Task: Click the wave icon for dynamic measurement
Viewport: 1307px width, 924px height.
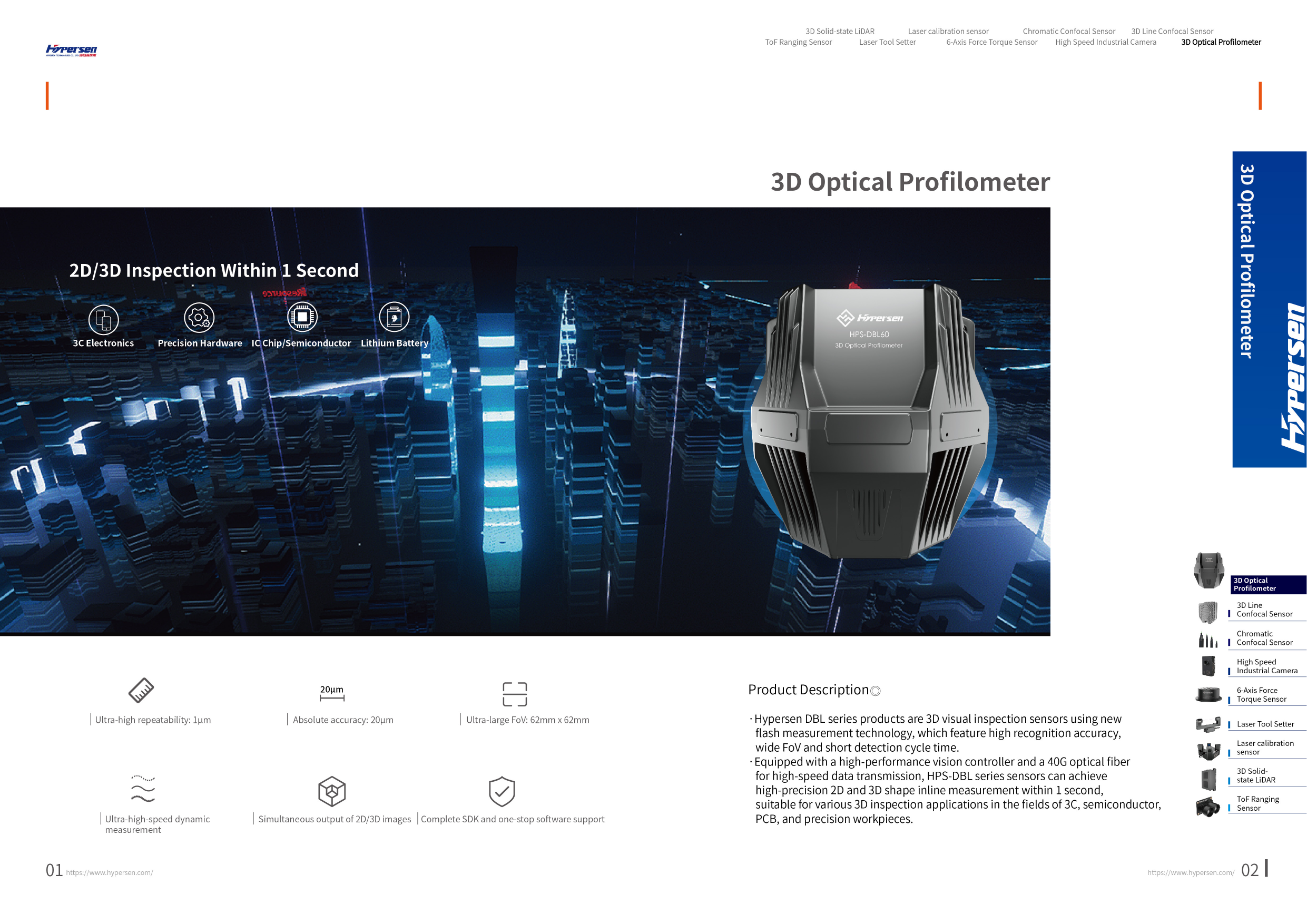Action: click(x=143, y=789)
